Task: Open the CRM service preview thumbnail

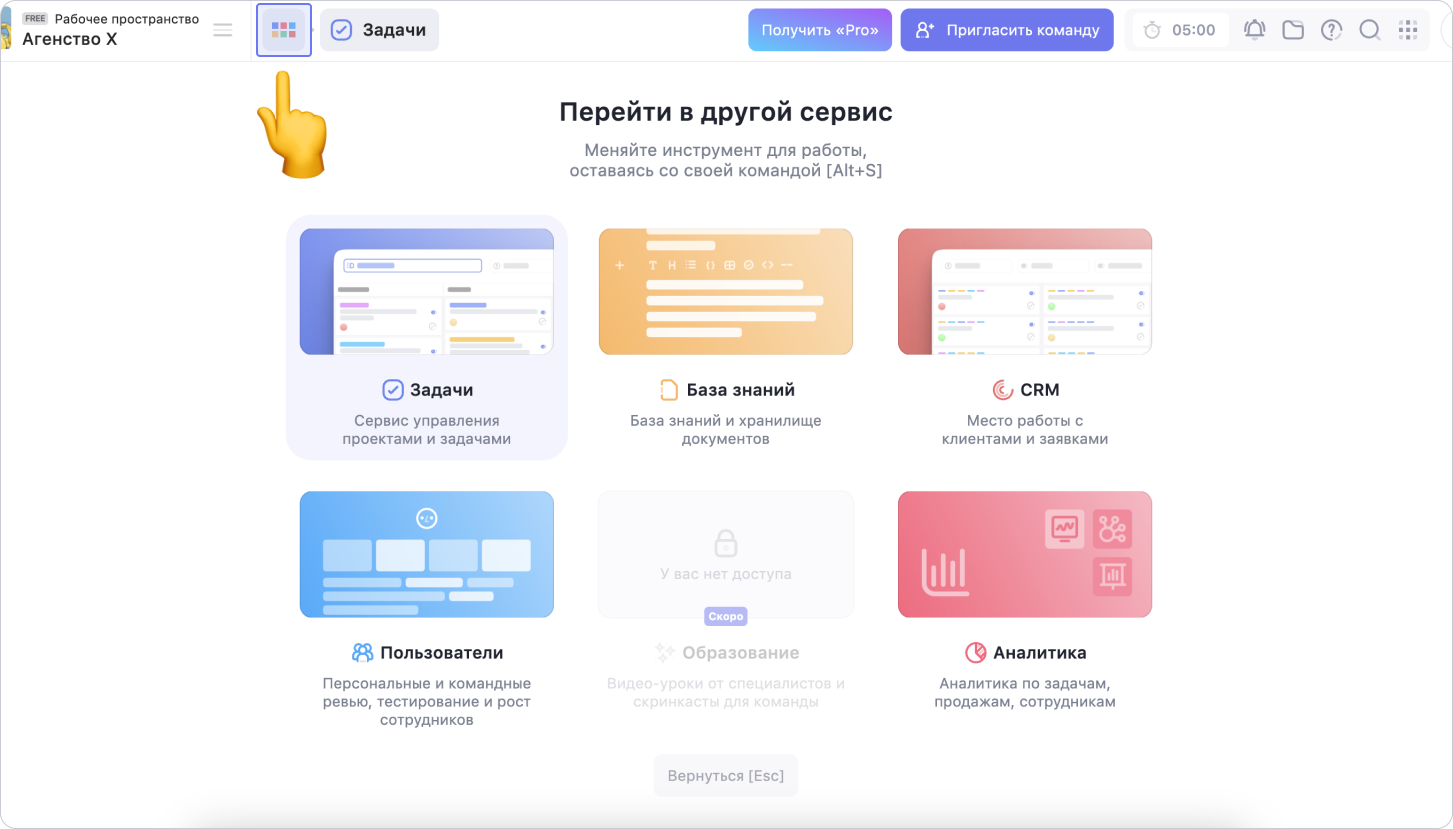Action: pyautogui.click(x=1024, y=291)
